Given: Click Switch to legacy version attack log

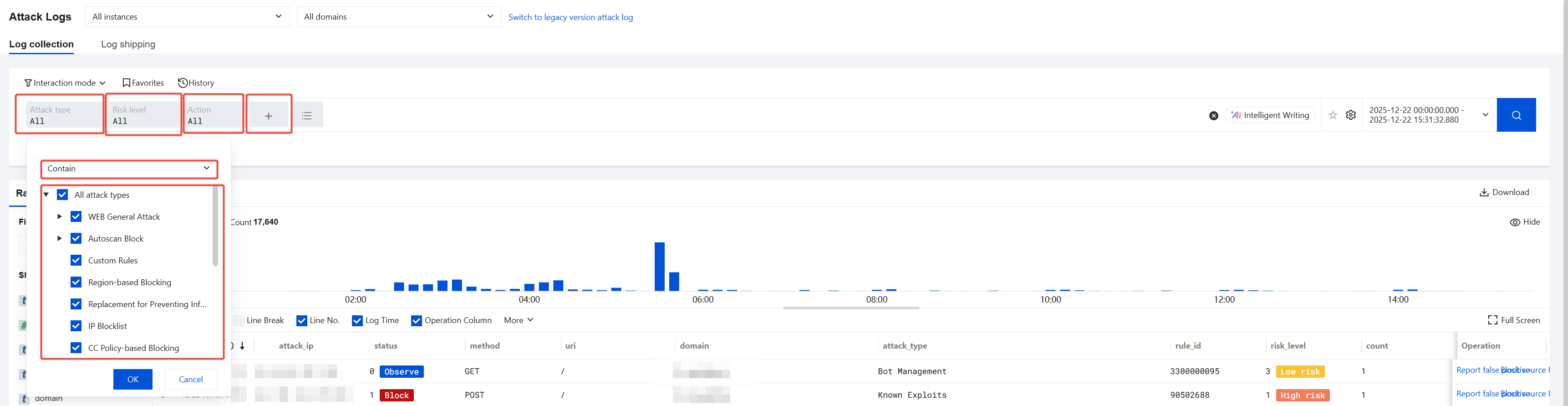Looking at the screenshot, I should 570,17.
